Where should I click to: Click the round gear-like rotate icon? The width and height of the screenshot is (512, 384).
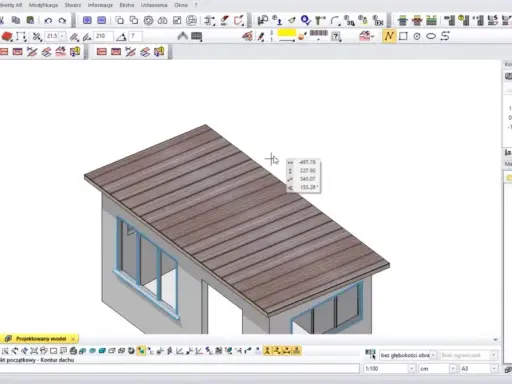(x=148, y=20)
